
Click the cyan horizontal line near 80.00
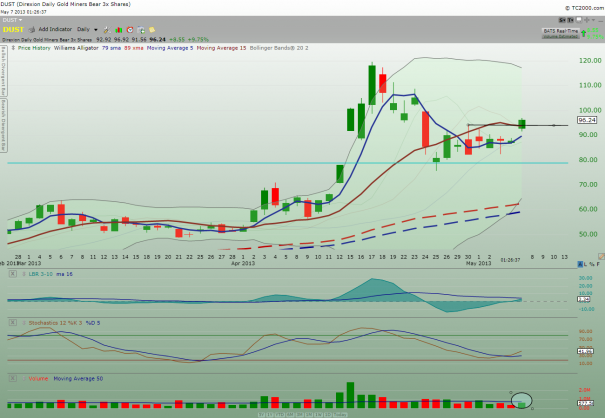[x=287, y=163]
